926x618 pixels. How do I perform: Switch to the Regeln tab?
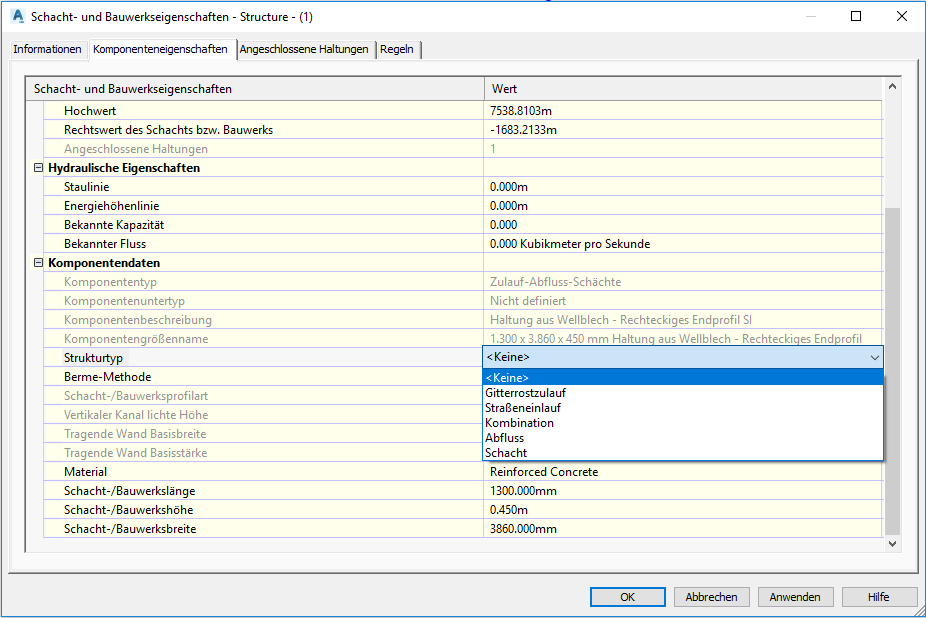(397, 49)
